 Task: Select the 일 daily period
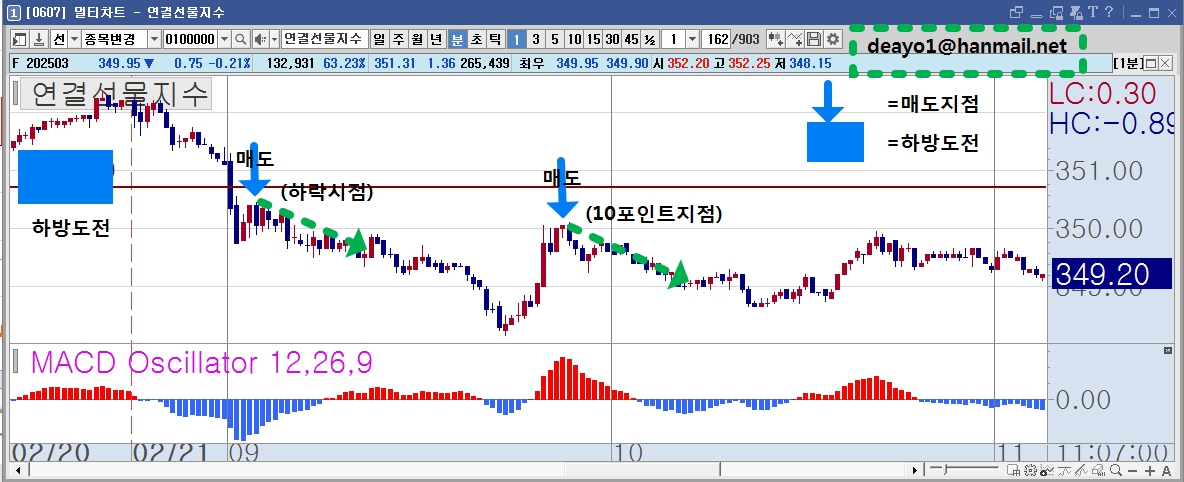378,39
